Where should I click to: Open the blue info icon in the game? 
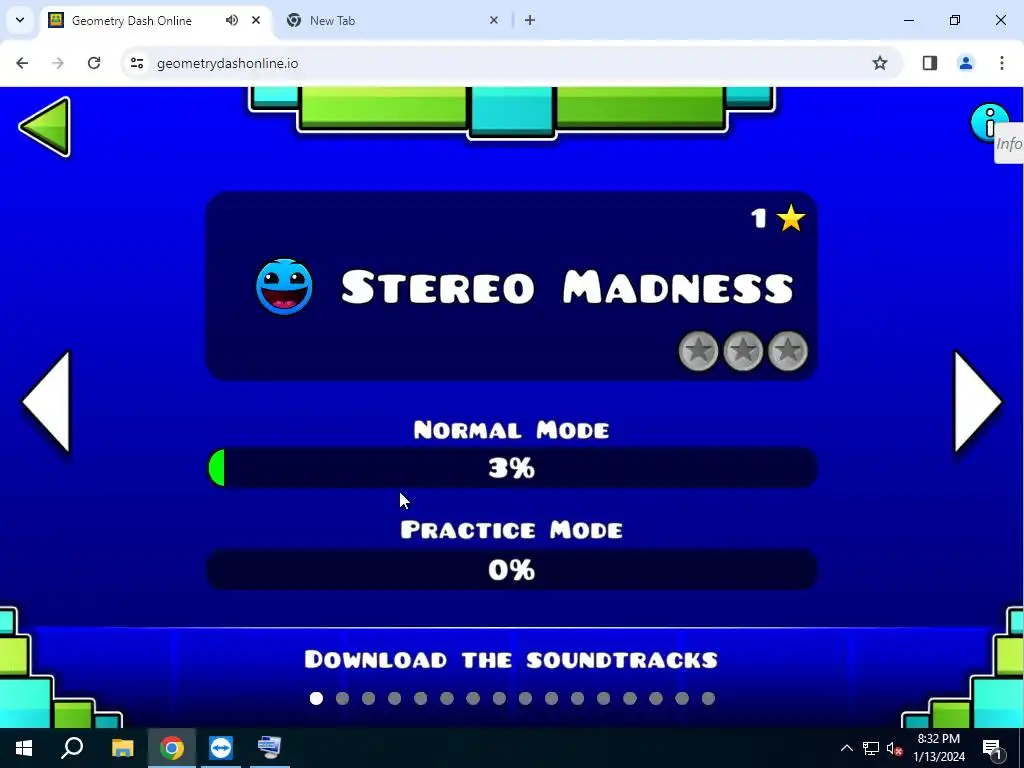tap(989, 122)
